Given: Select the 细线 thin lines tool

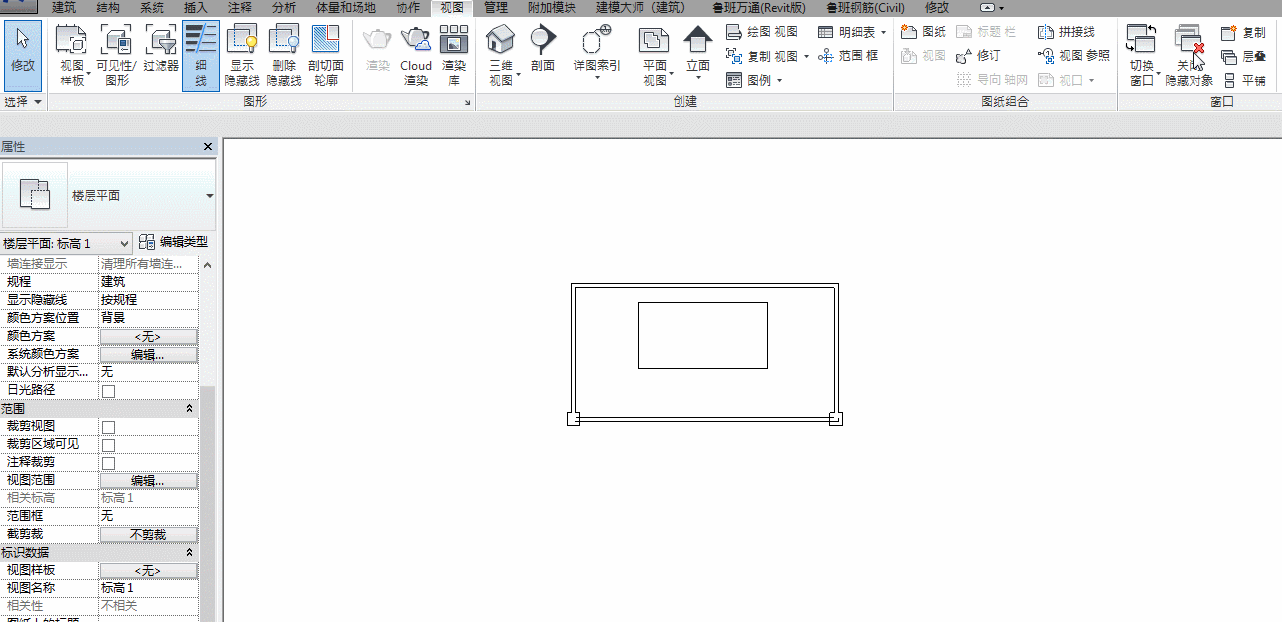Looking at the screenshot, I should [x=201, y=55].
